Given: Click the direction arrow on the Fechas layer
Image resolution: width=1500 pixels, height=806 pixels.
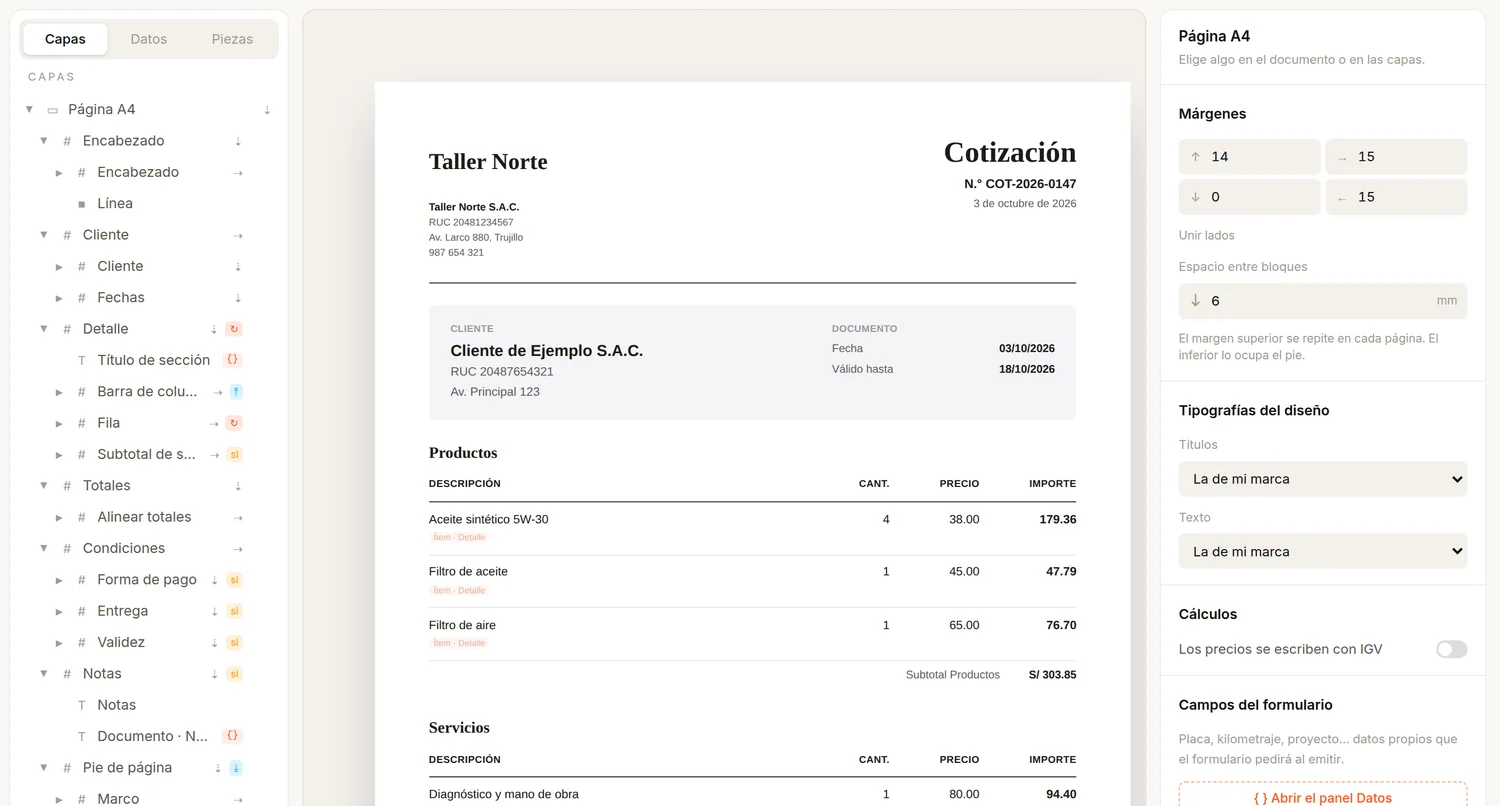Looking at the screenshot, I should click(238, 298).
